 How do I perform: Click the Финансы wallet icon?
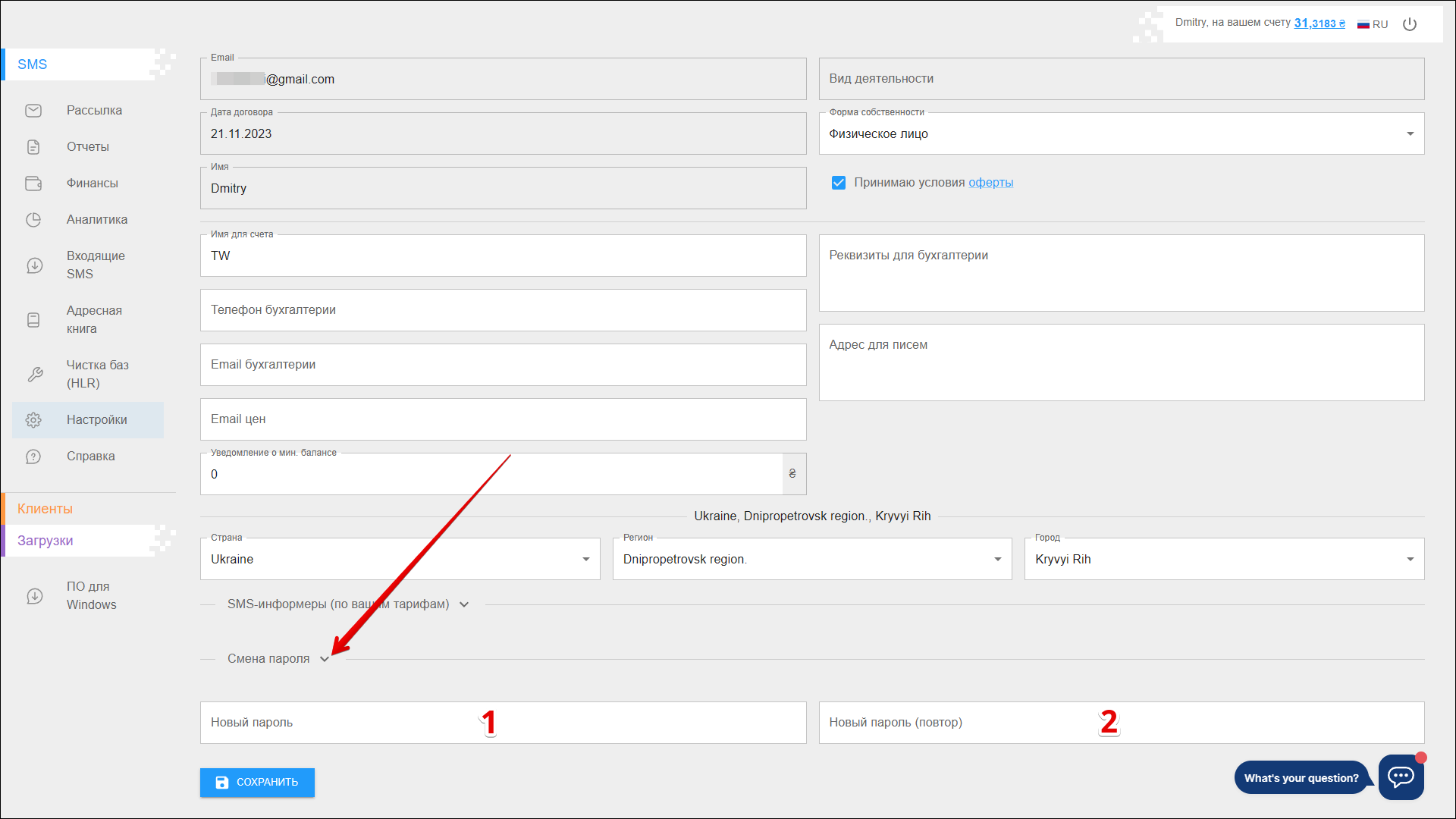point(33,184)
